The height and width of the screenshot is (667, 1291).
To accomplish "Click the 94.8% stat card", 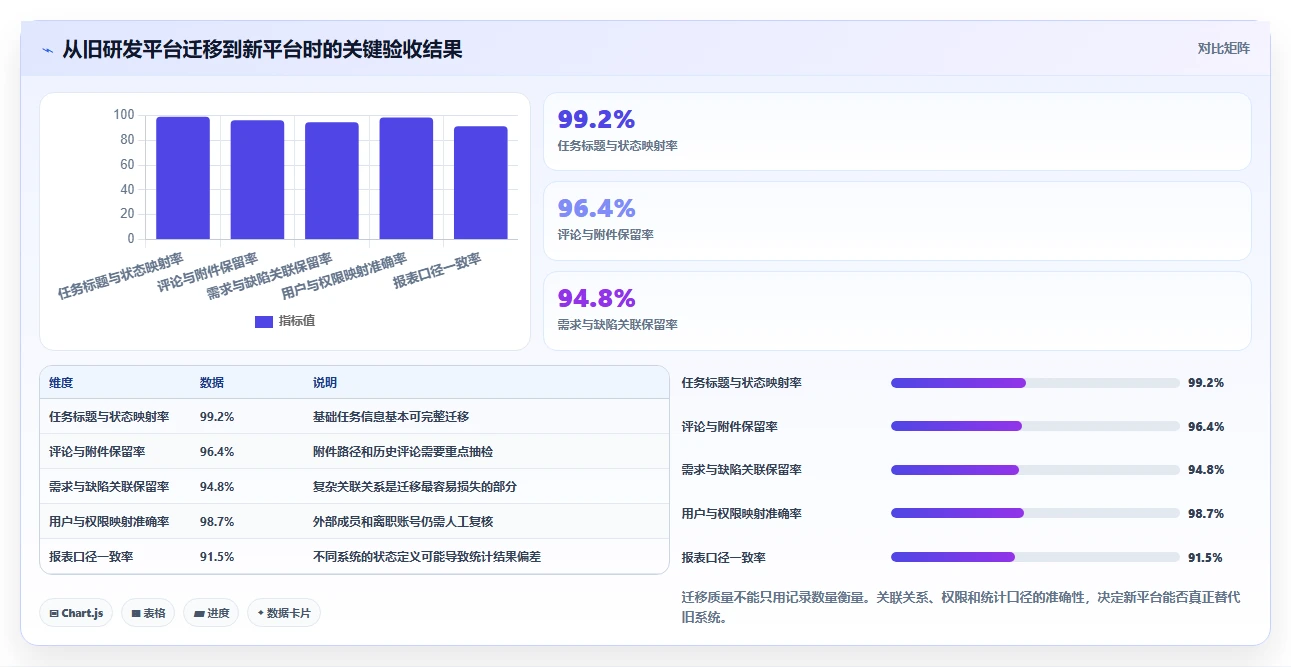I will pos(897,311).
